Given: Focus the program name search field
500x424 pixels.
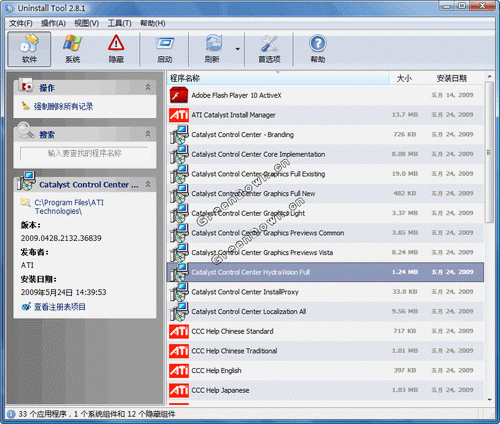Looking at the screenshot, I should pos(84,153).
